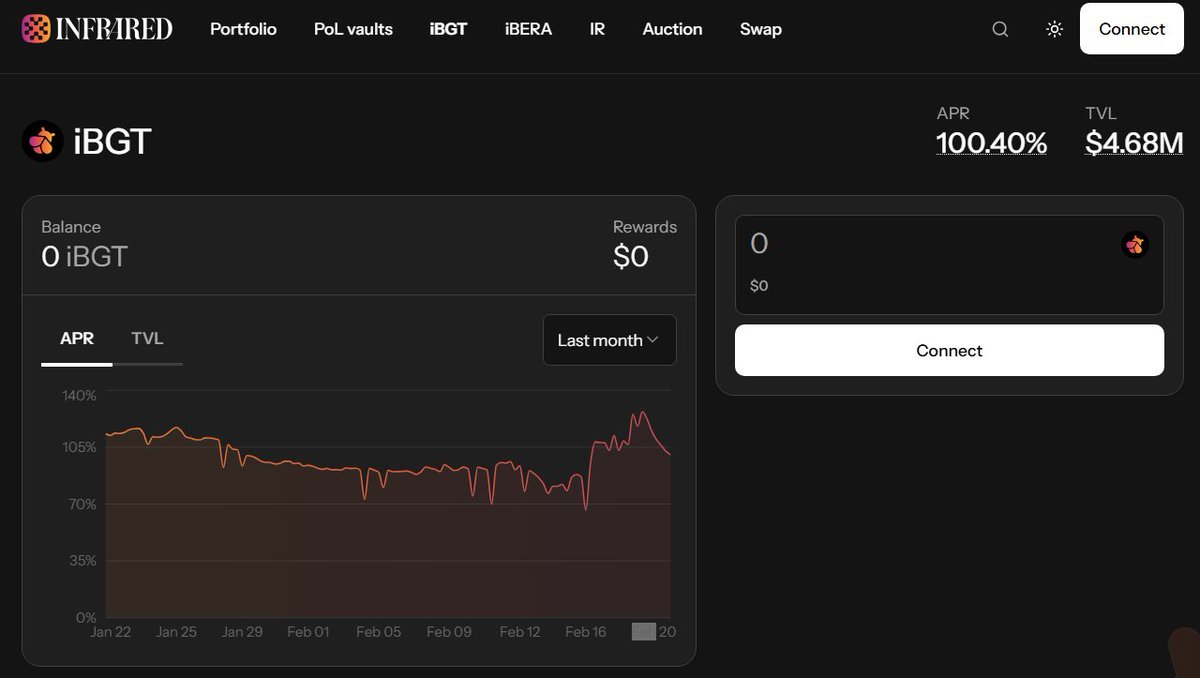Switch chart to APR tab
Screen dimensions: 1200x678
[x=77, y=338]
